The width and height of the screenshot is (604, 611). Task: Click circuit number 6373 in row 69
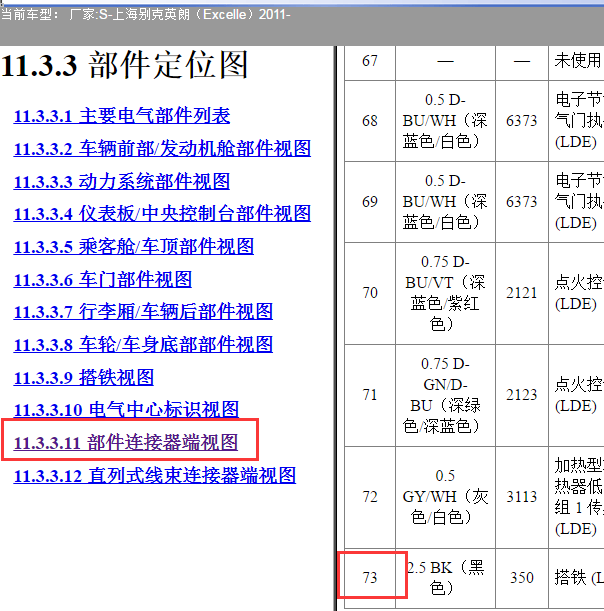pyautogui.click(x=522, y=202)
